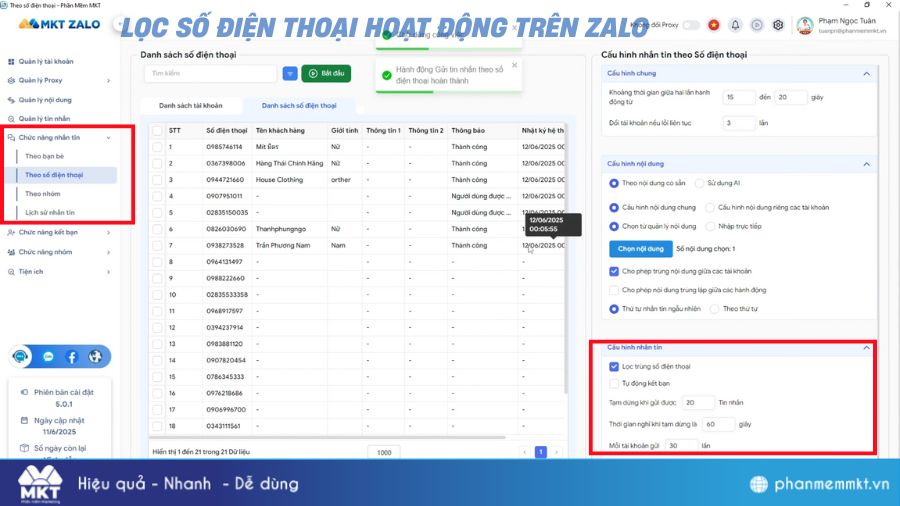Click the previous page arrow

(x=525, y=452)
